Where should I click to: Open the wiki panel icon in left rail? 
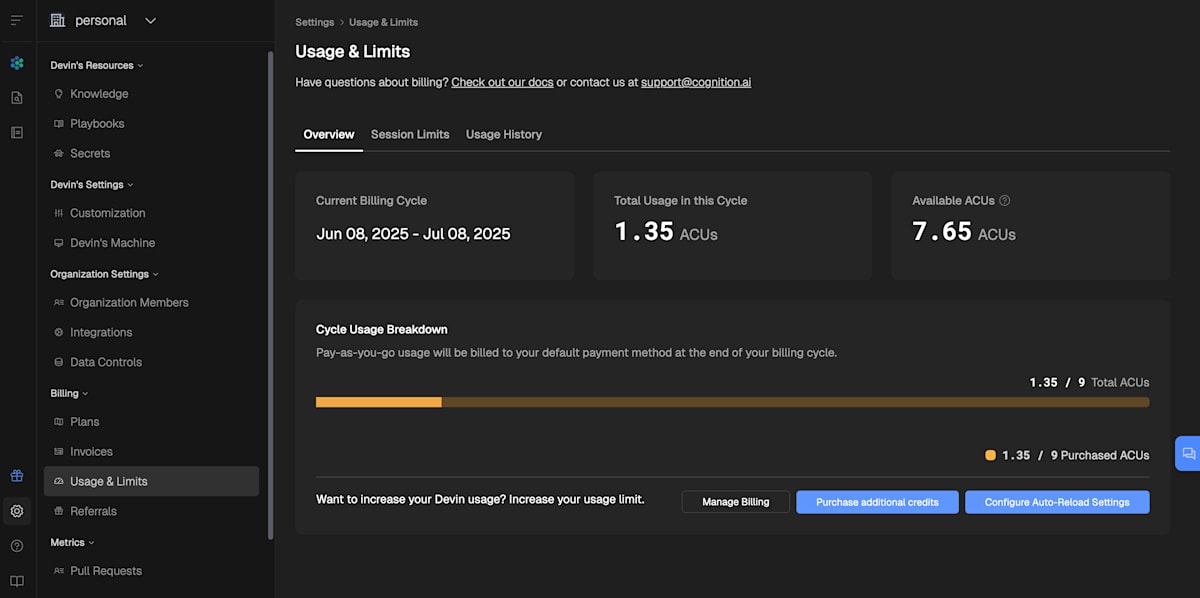[x=17, y=132]
